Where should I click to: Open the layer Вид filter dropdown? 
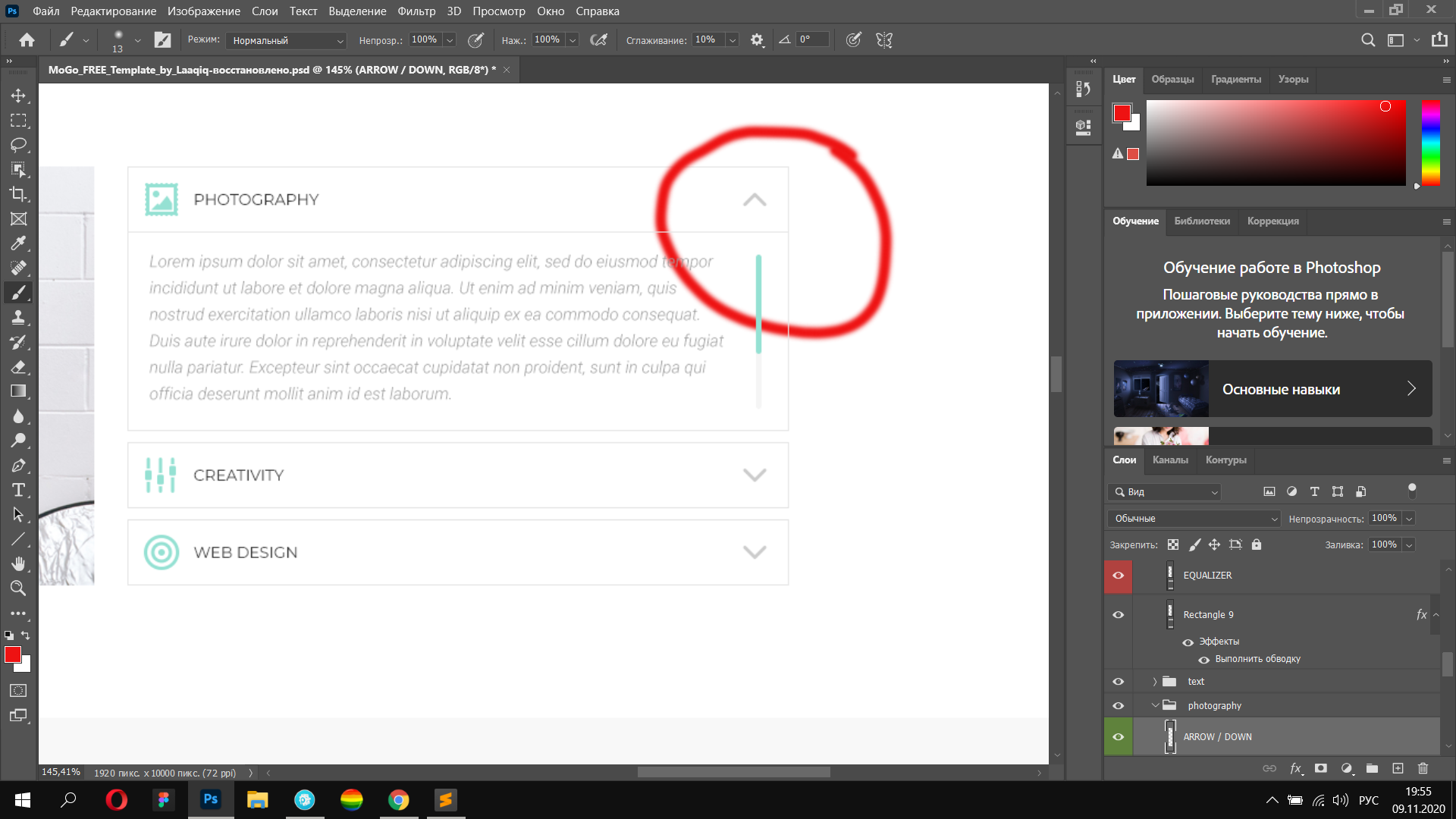[1165, 492]
